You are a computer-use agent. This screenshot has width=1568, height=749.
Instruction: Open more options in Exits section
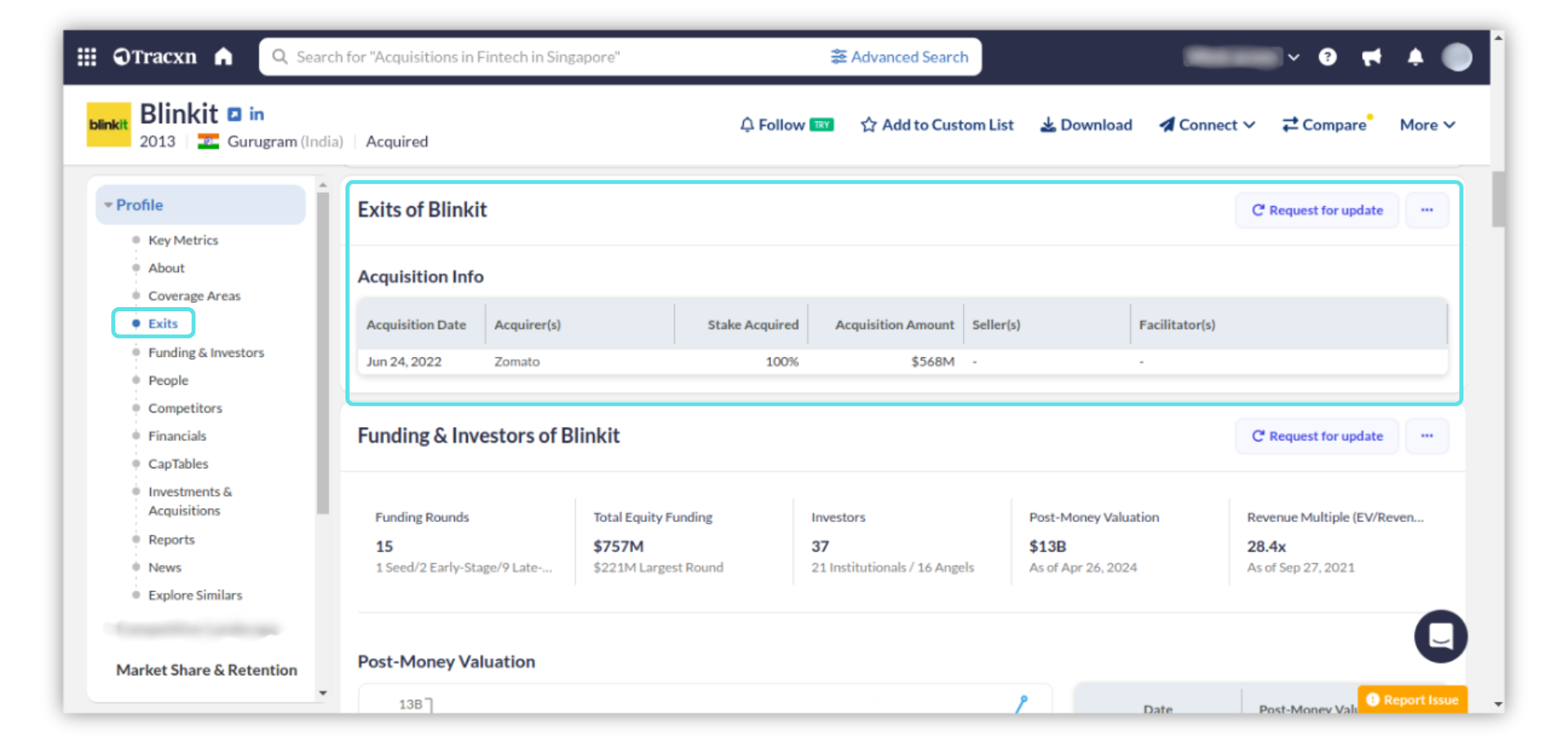[1426, 210]
